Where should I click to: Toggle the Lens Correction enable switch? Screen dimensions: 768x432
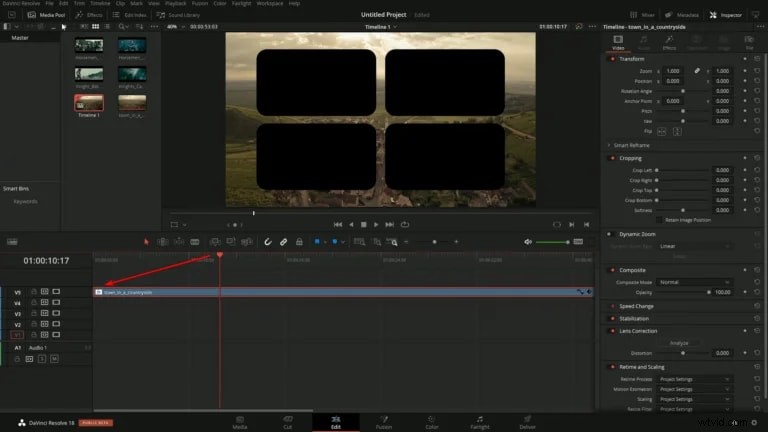[612, 331]
